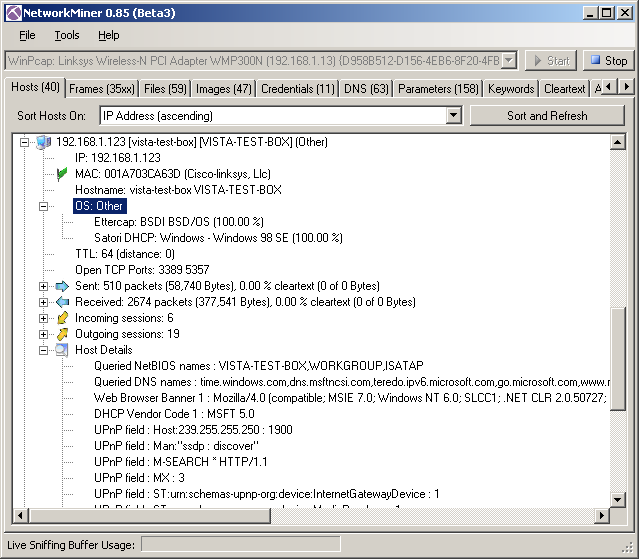The image size is (639, 559).
Task: Select the IP: 192.168.1.123 row
Action: pyautogui.click(x=118, y=158)
